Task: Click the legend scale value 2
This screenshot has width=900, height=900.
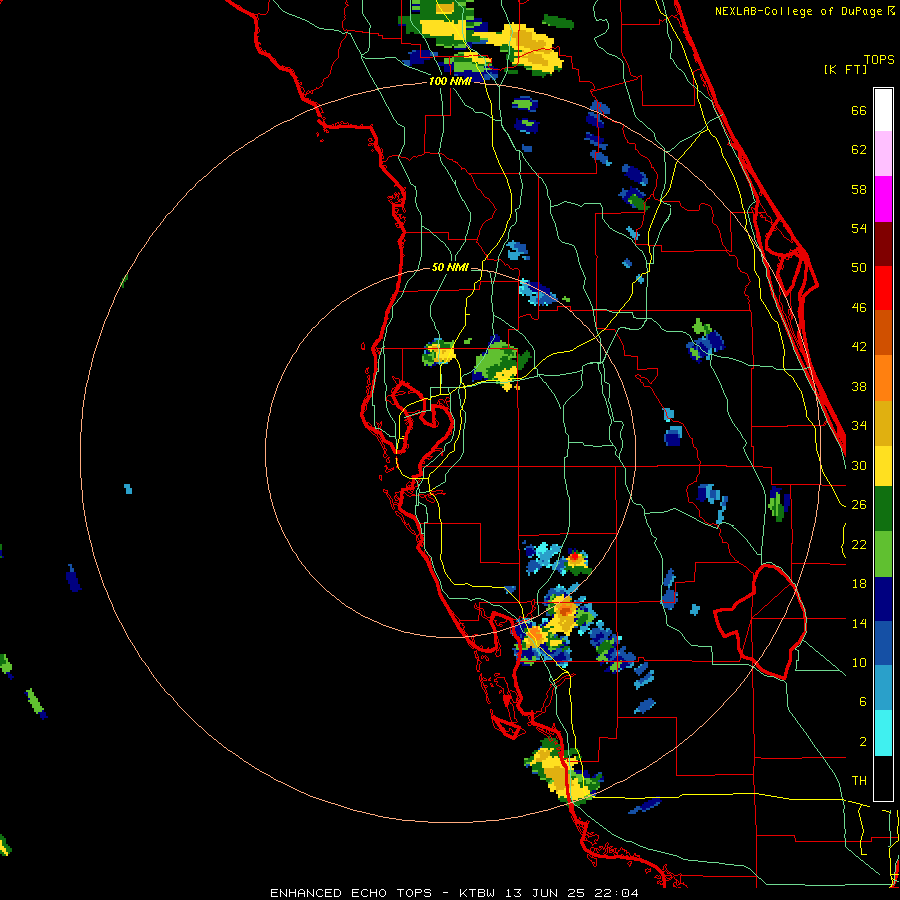Action: click(863, 742)
